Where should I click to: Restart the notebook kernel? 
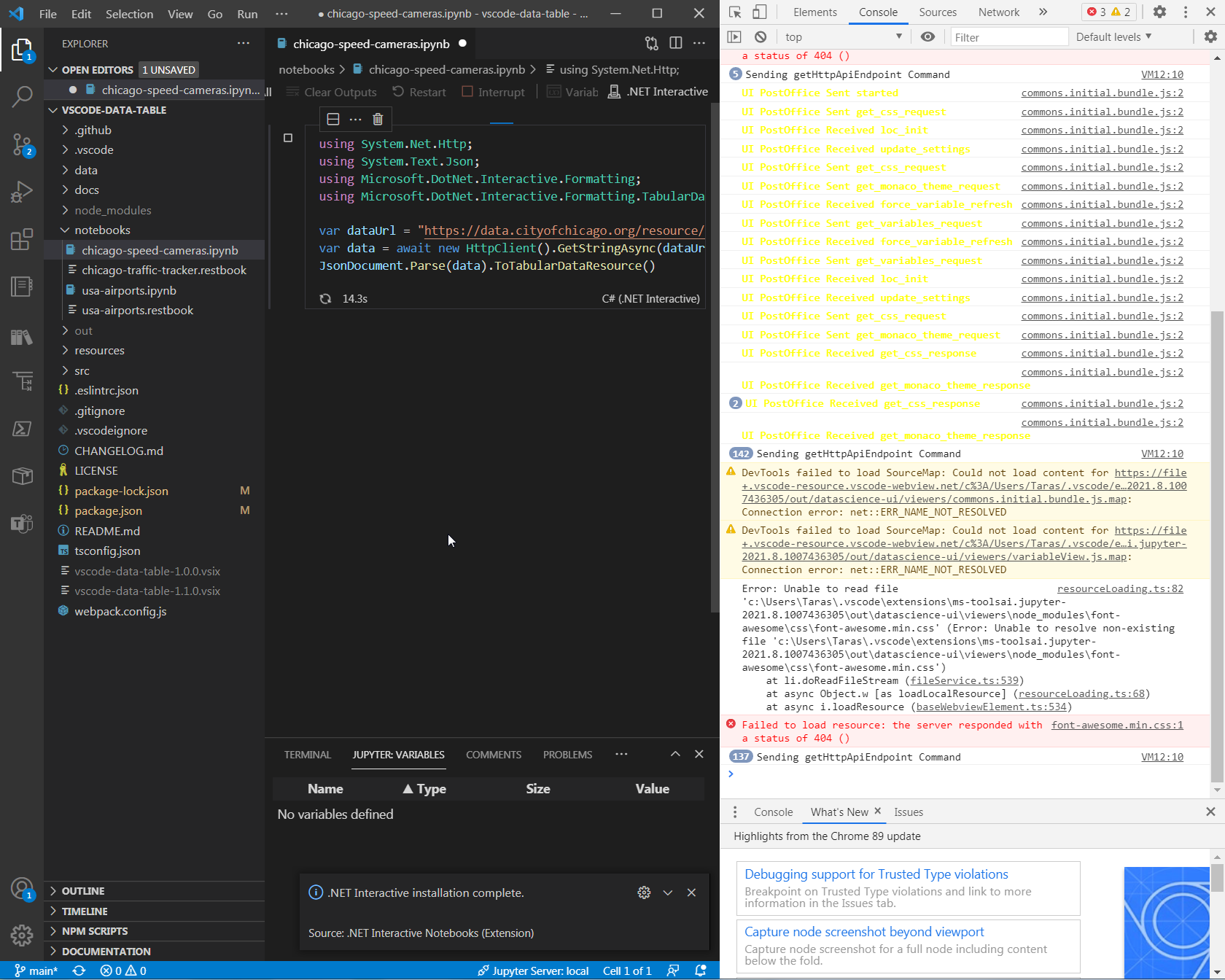(x=419, y=92)
